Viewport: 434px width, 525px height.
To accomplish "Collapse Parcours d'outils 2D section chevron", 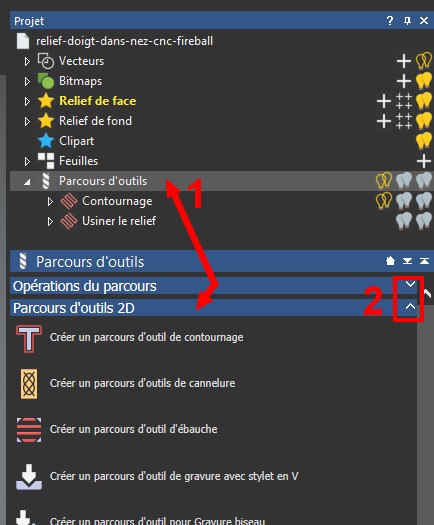I will coord(410,306).
